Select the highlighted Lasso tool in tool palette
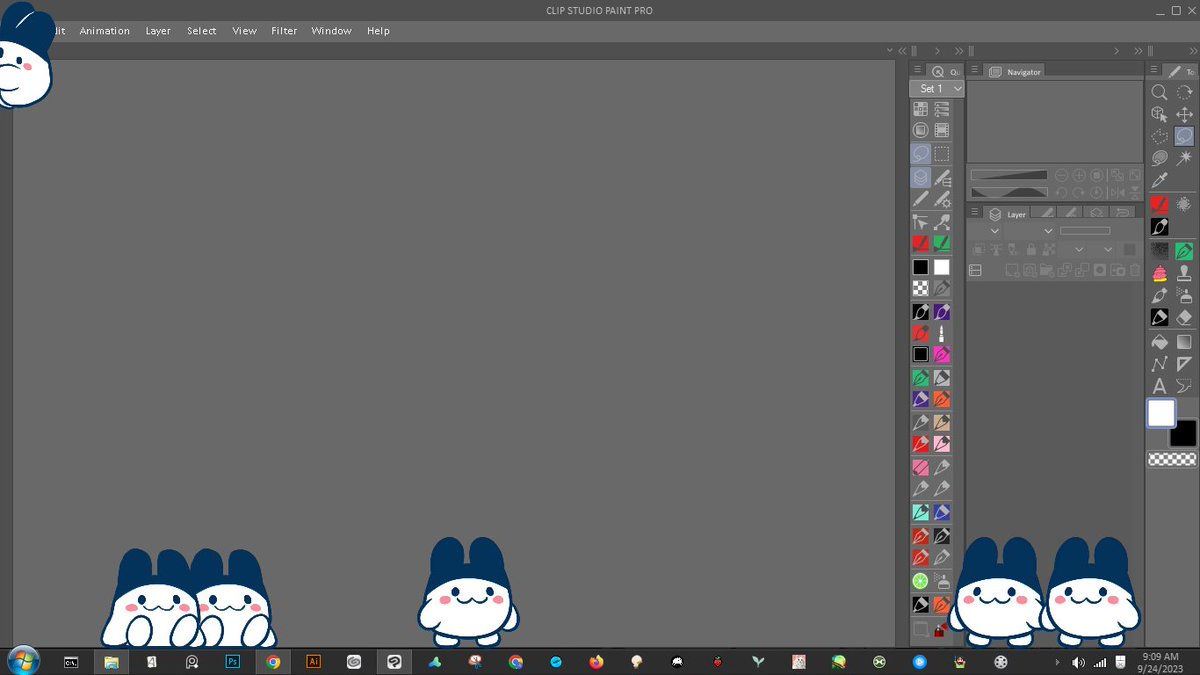This screenshot has height=675, width=1200. [x=1185, y=137]
